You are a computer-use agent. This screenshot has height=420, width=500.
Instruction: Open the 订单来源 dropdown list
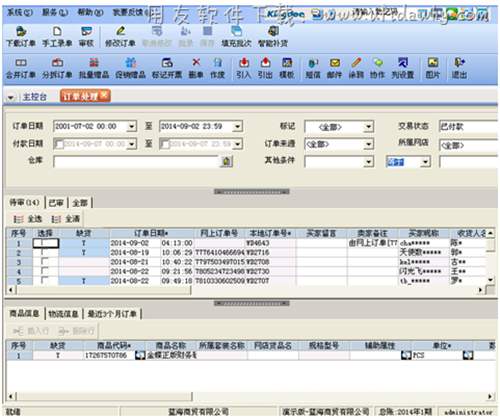pos(368,144)
